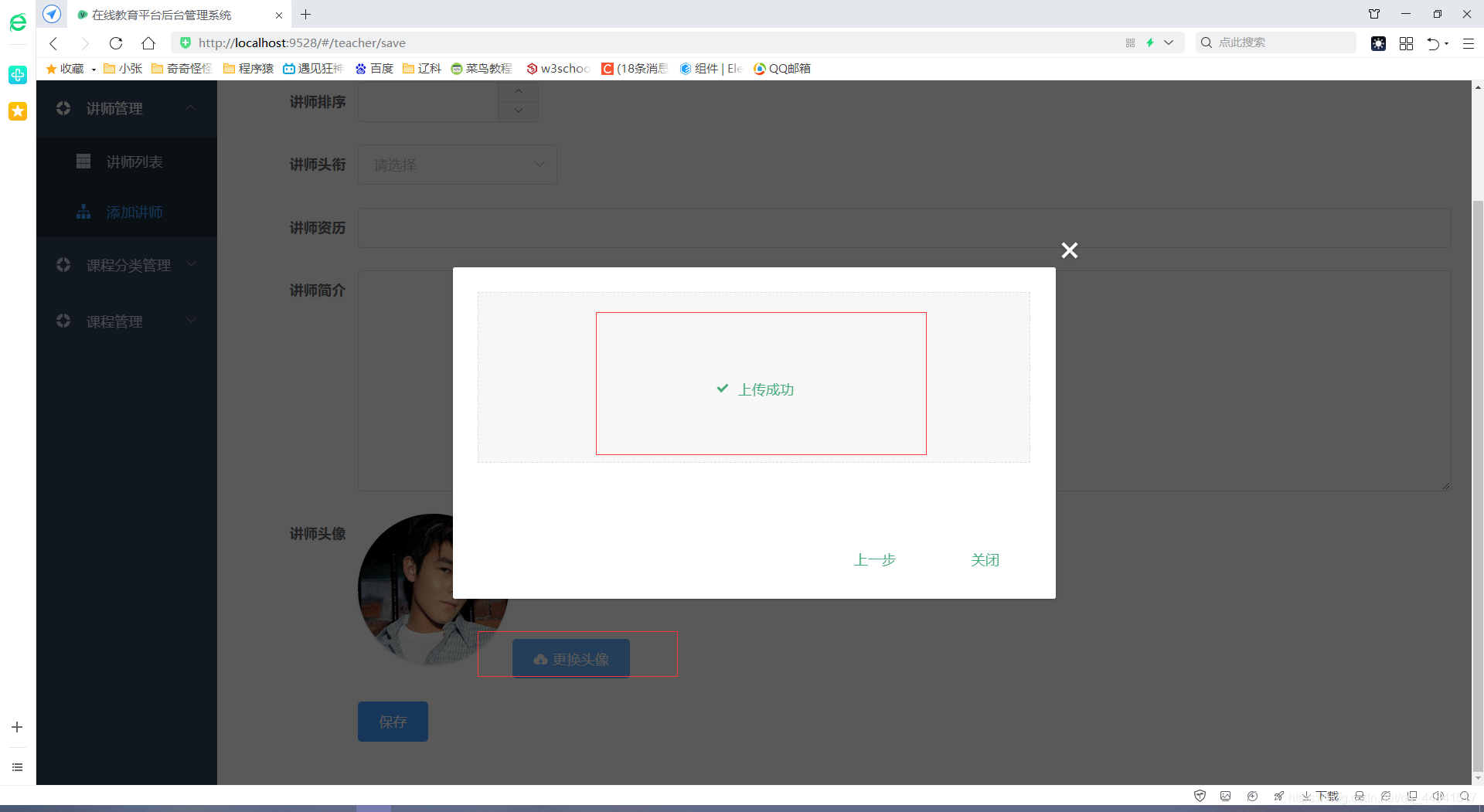Click the 添加讲师 tree icon
This screenshot has height=812, width=1484.
coord(83,212)
